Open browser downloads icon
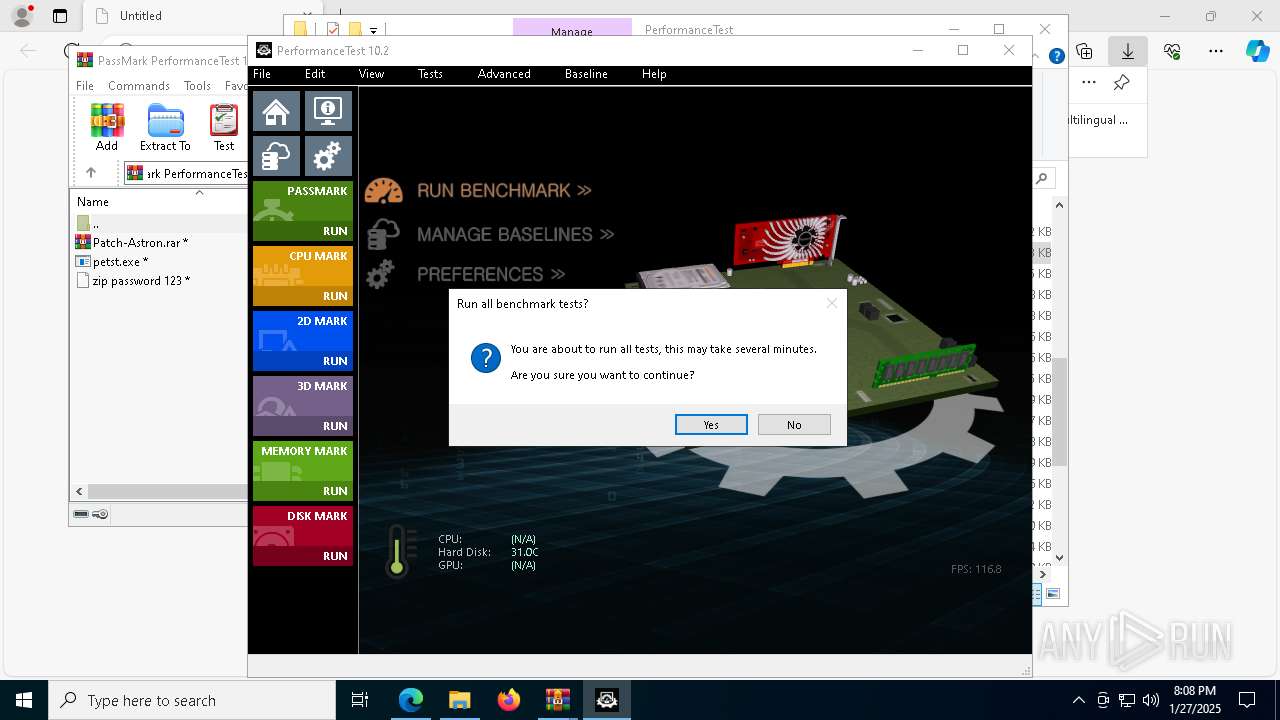This screenshot has height=720, width=1280. 1128,51
